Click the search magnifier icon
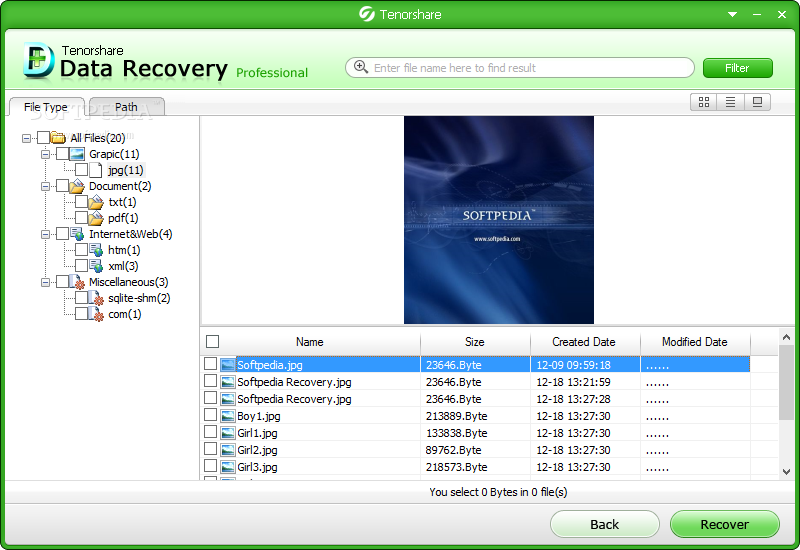 point(361,67)
